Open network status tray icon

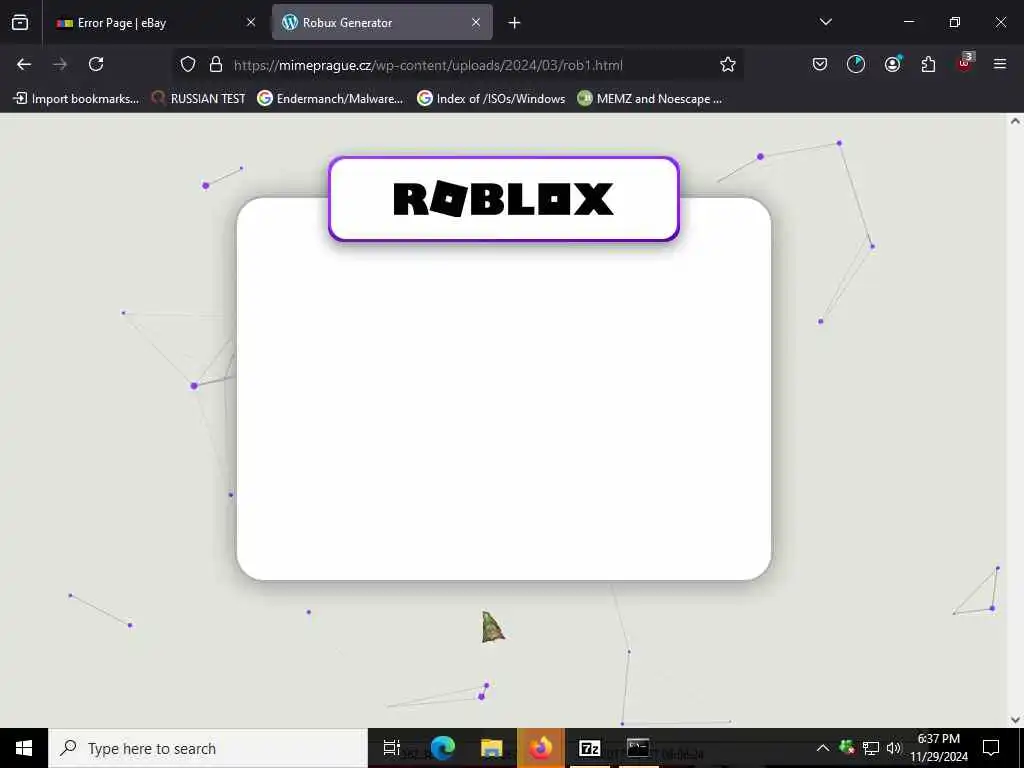871,748
